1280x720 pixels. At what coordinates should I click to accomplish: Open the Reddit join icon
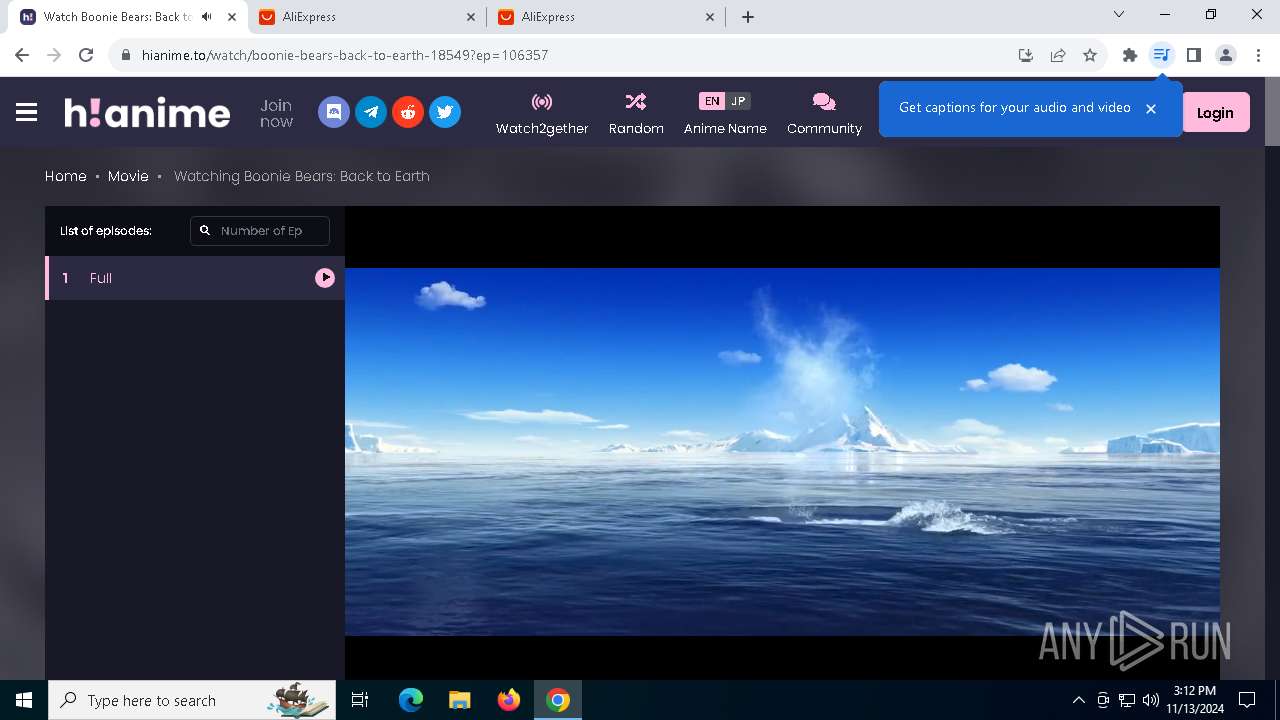pyautogui.click(x=408, y=112)
